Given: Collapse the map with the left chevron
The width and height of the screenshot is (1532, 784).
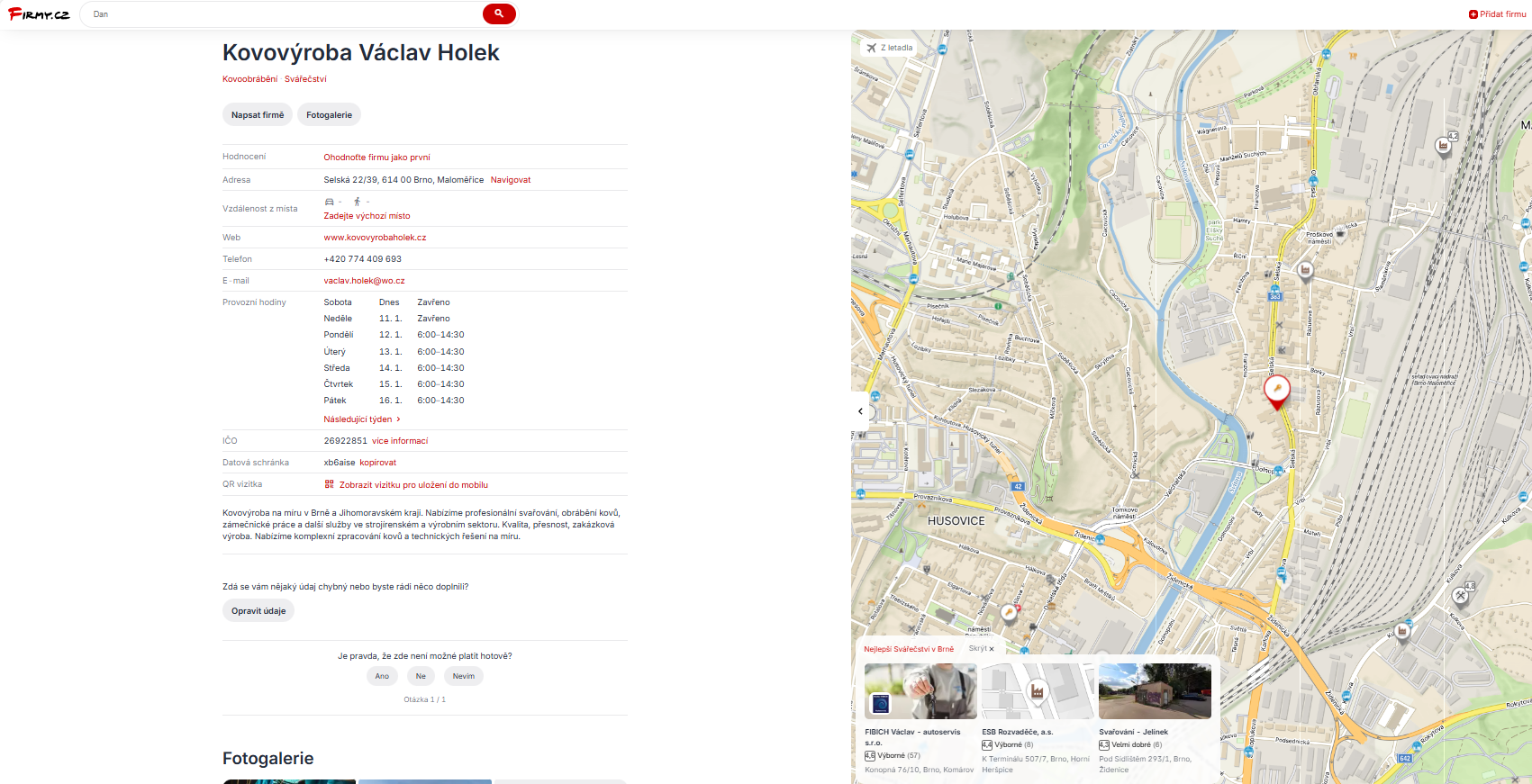Looking at the screenshot, I should (860, 411).
